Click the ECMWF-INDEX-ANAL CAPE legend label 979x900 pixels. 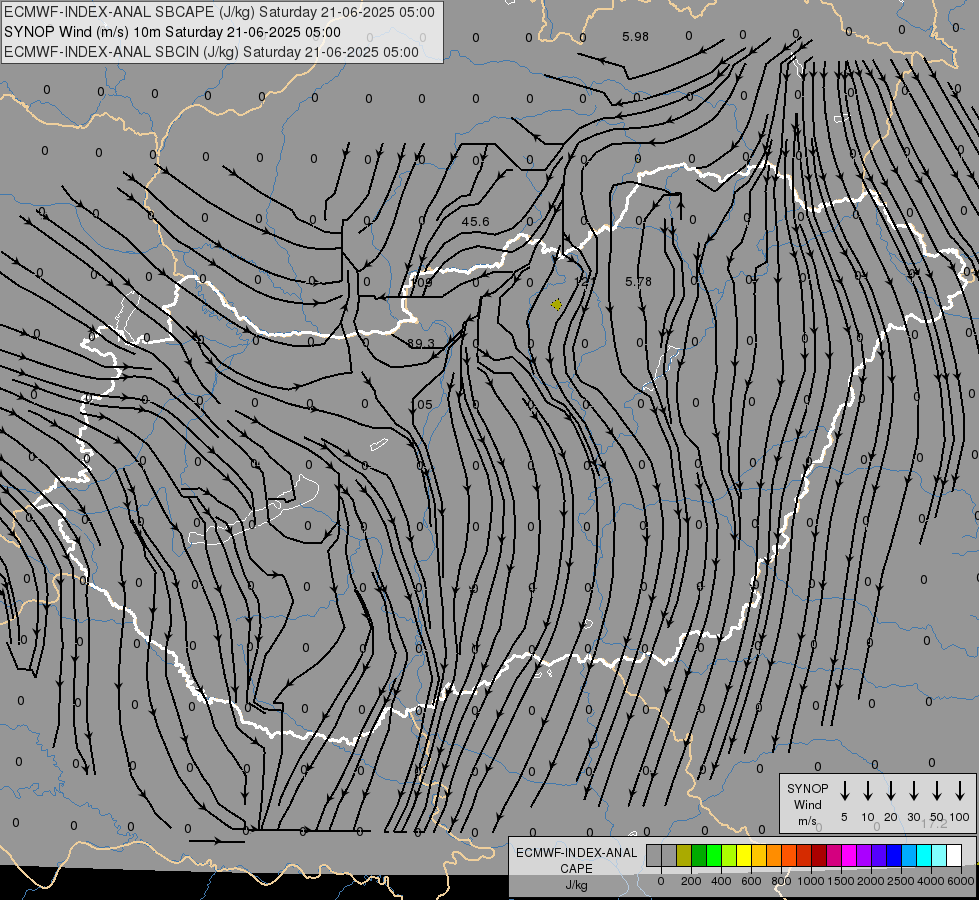coord(576,860)
